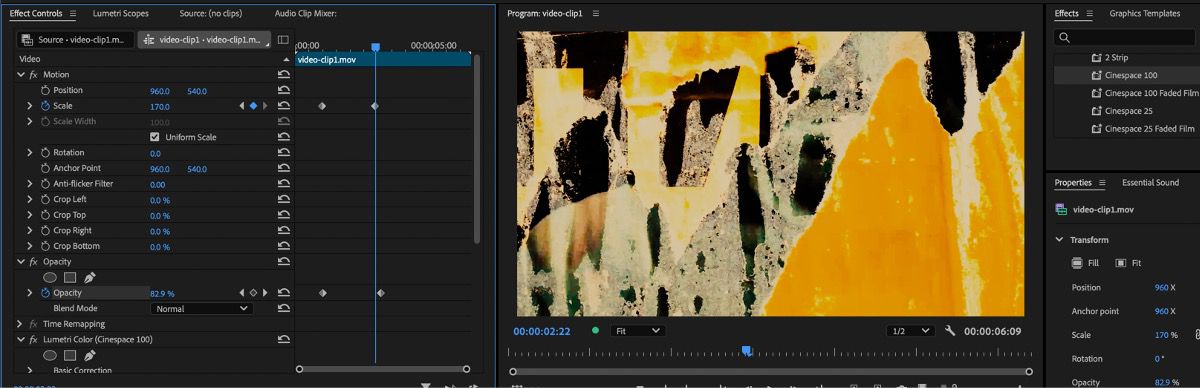Go to previous Scale keyframe
Viewport: 1200px width, 388px height.
coord(241,106)
